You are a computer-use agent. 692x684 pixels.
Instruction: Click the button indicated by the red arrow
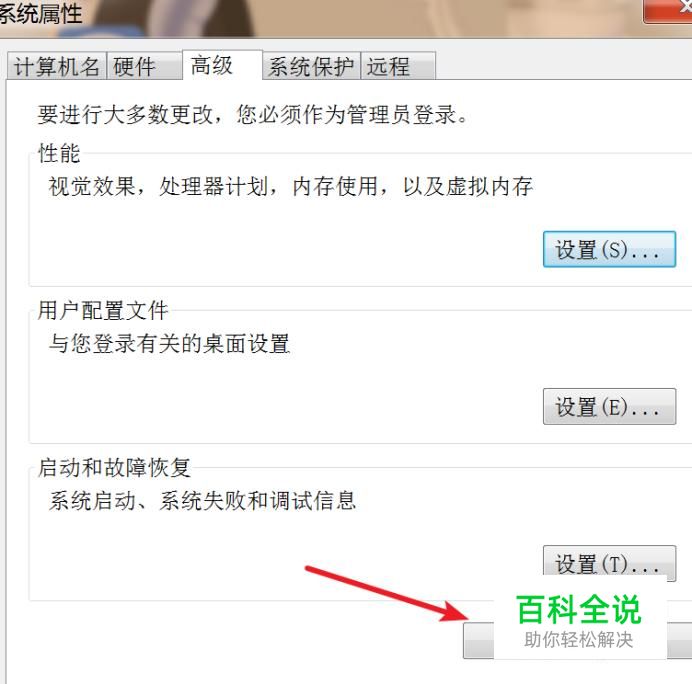(x=478, y=640)
